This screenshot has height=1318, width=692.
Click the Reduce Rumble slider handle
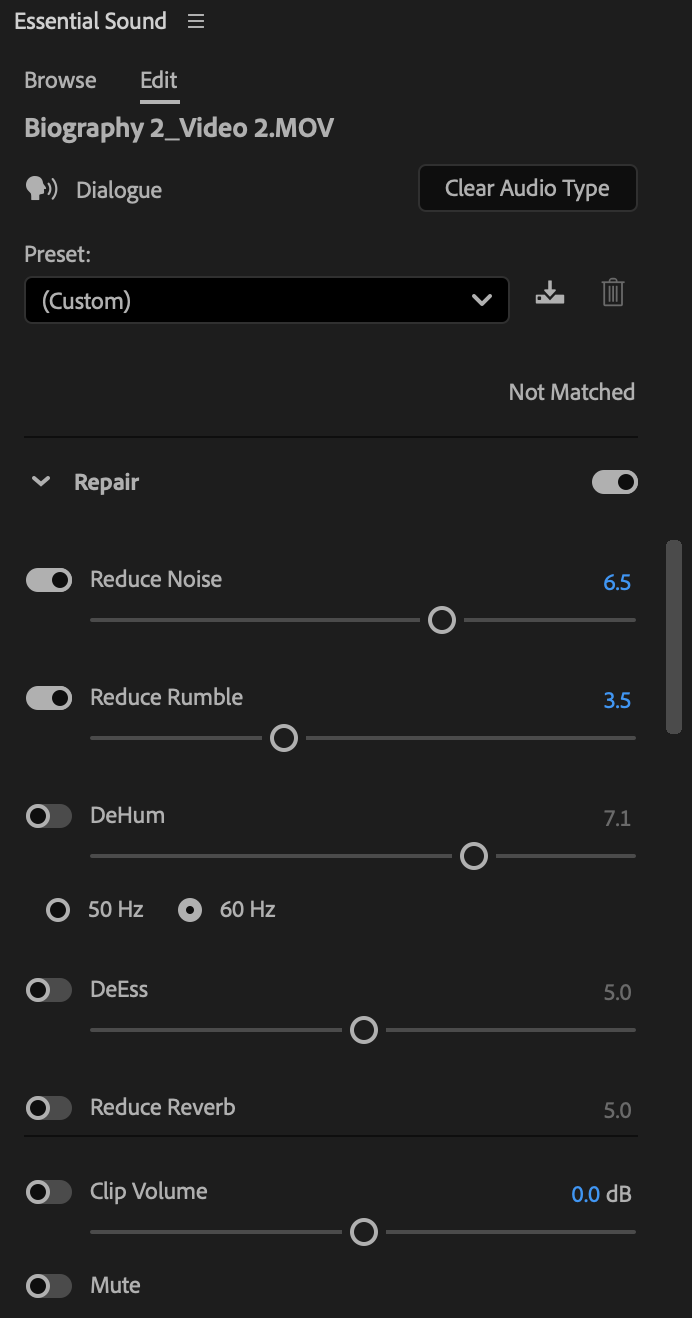point(284,738)
